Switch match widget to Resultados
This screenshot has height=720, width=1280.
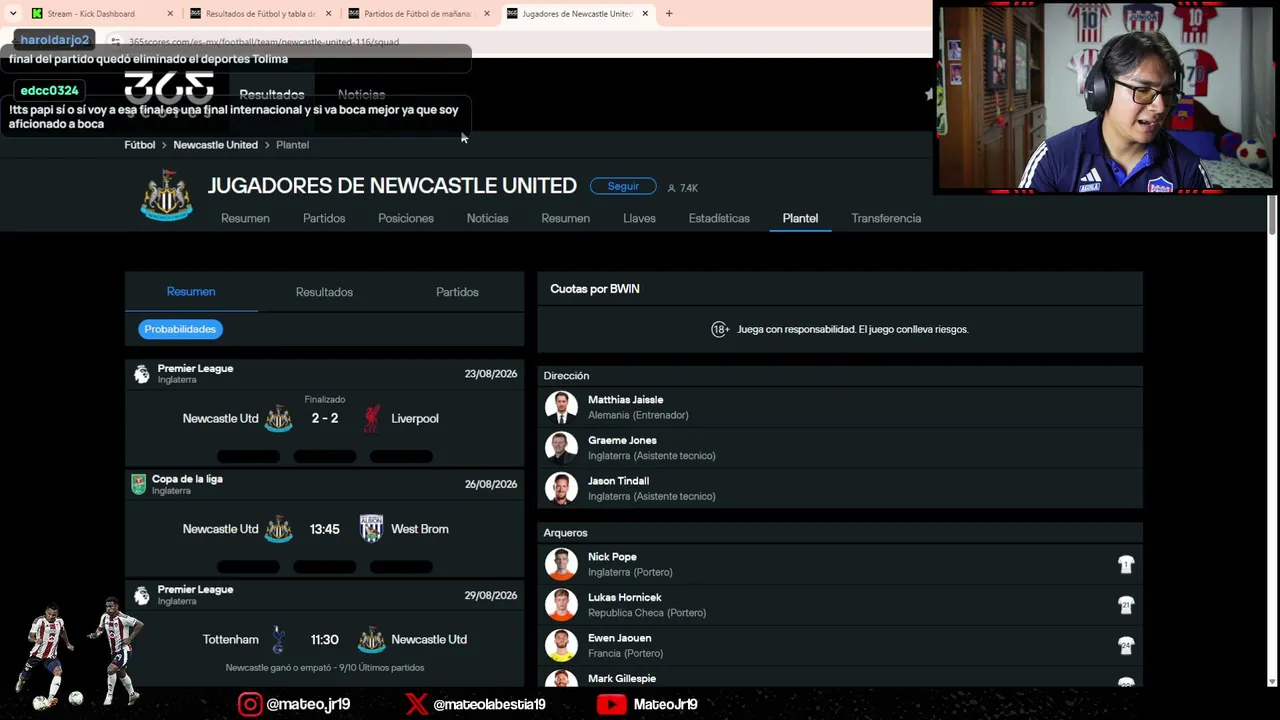tap(324, 292)
